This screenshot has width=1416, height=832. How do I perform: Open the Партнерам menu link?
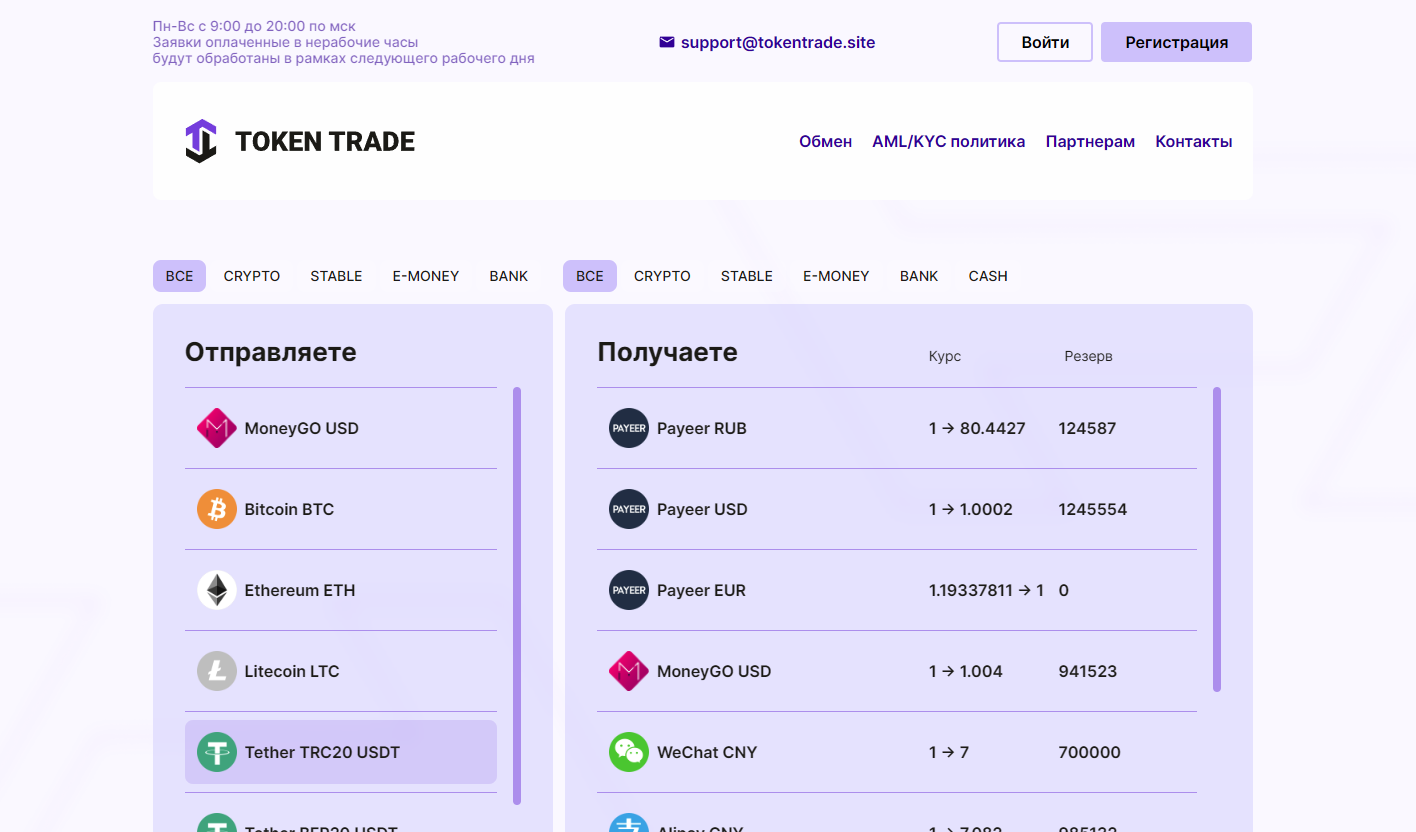1090,142
